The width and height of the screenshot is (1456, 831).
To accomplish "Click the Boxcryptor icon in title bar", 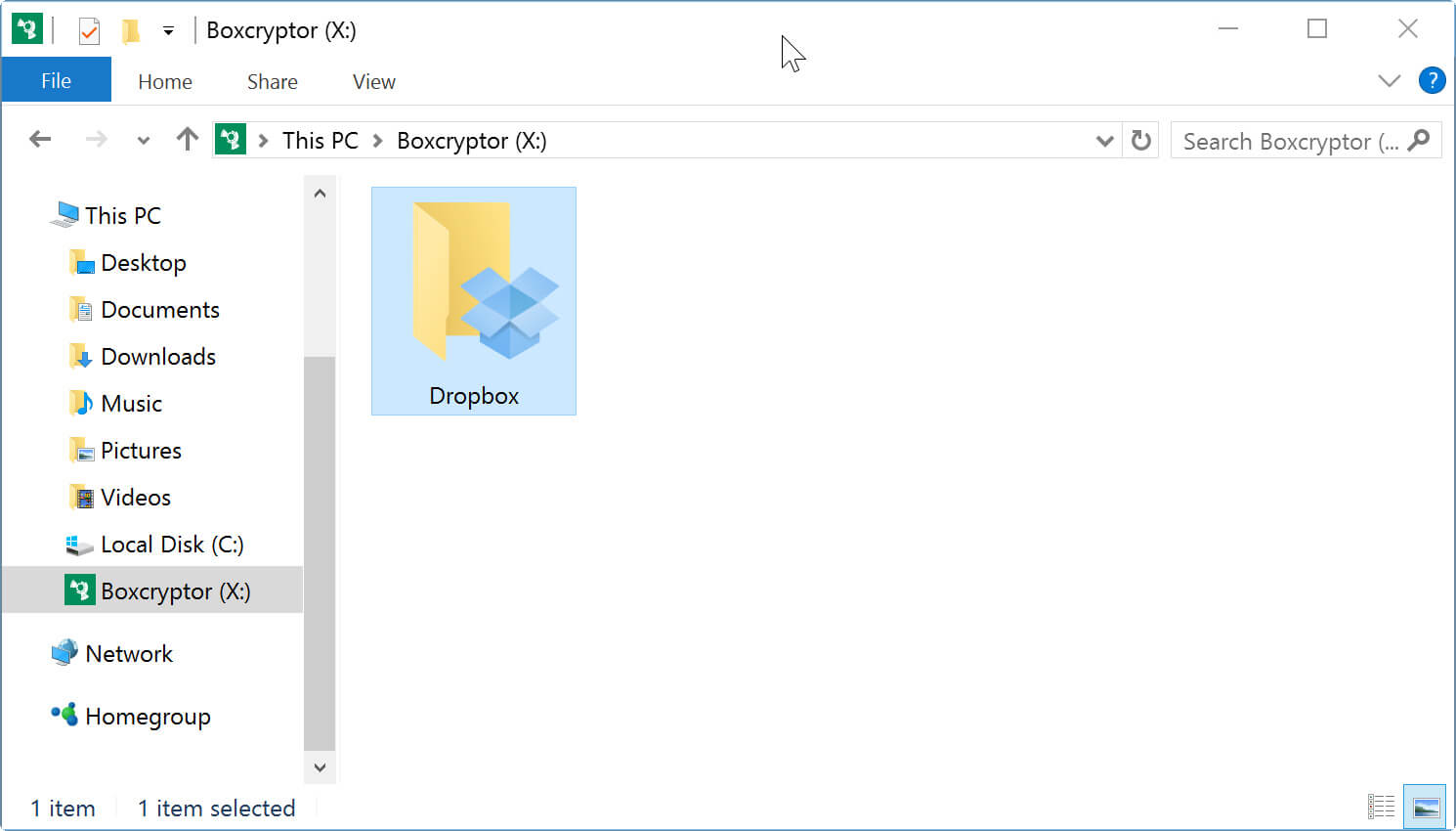I will coord(26,30).
